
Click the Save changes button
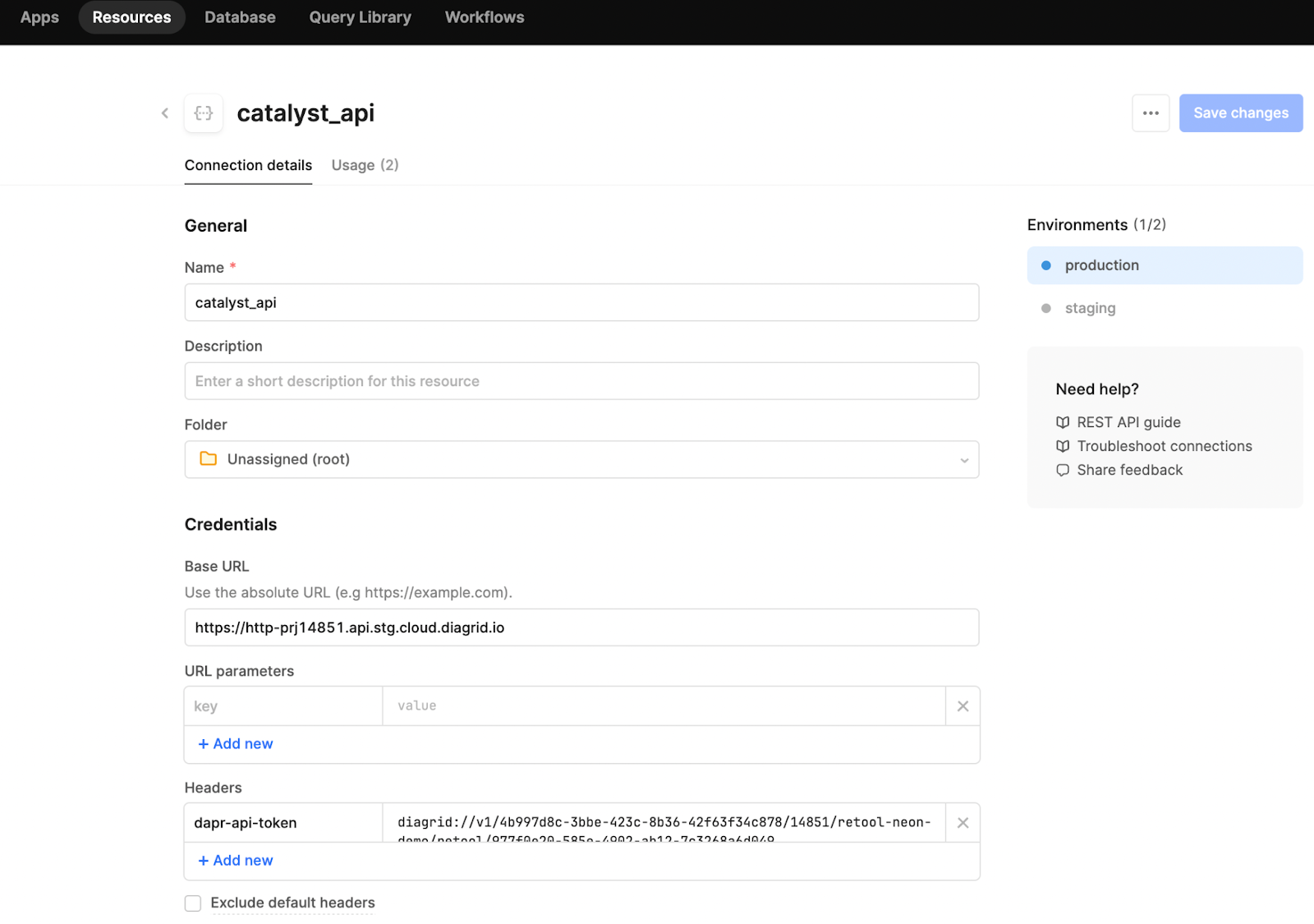point(1240,113)
